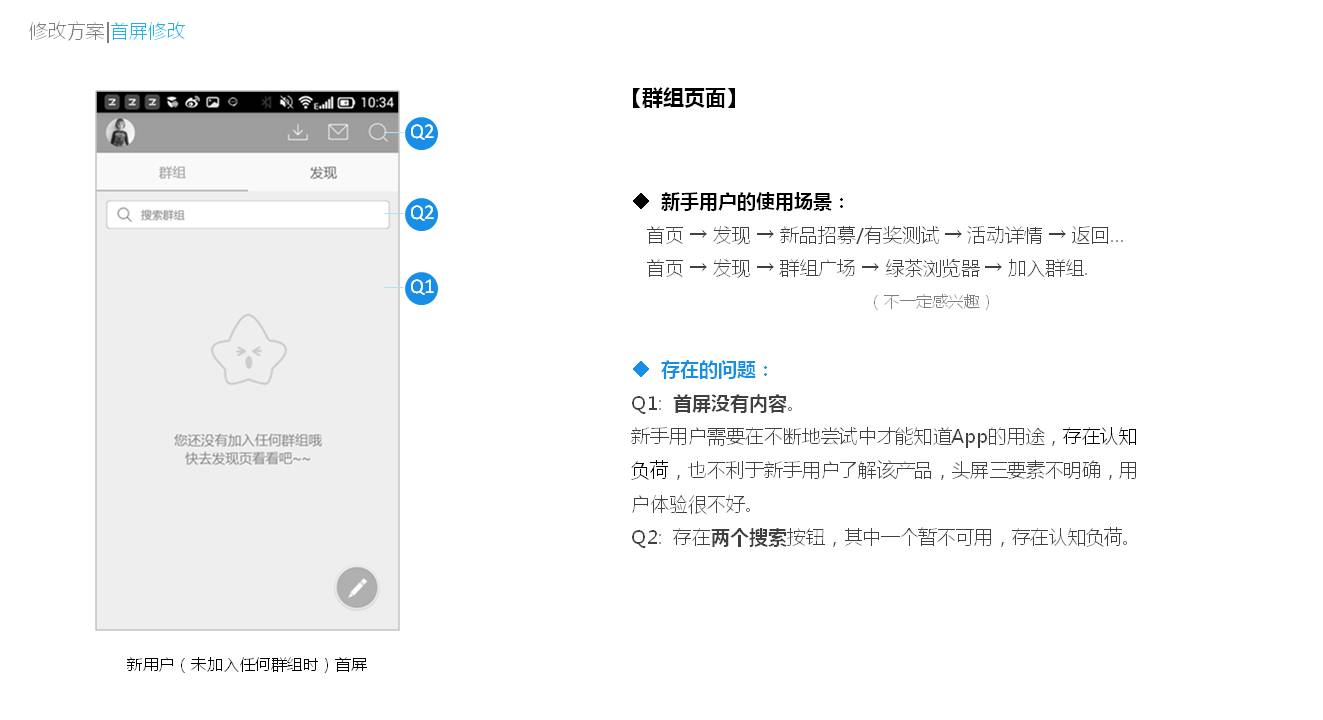This screenshot has width=1323, height=720.
Task: Tap the user avatar in the header
Action: click(120, 132)
